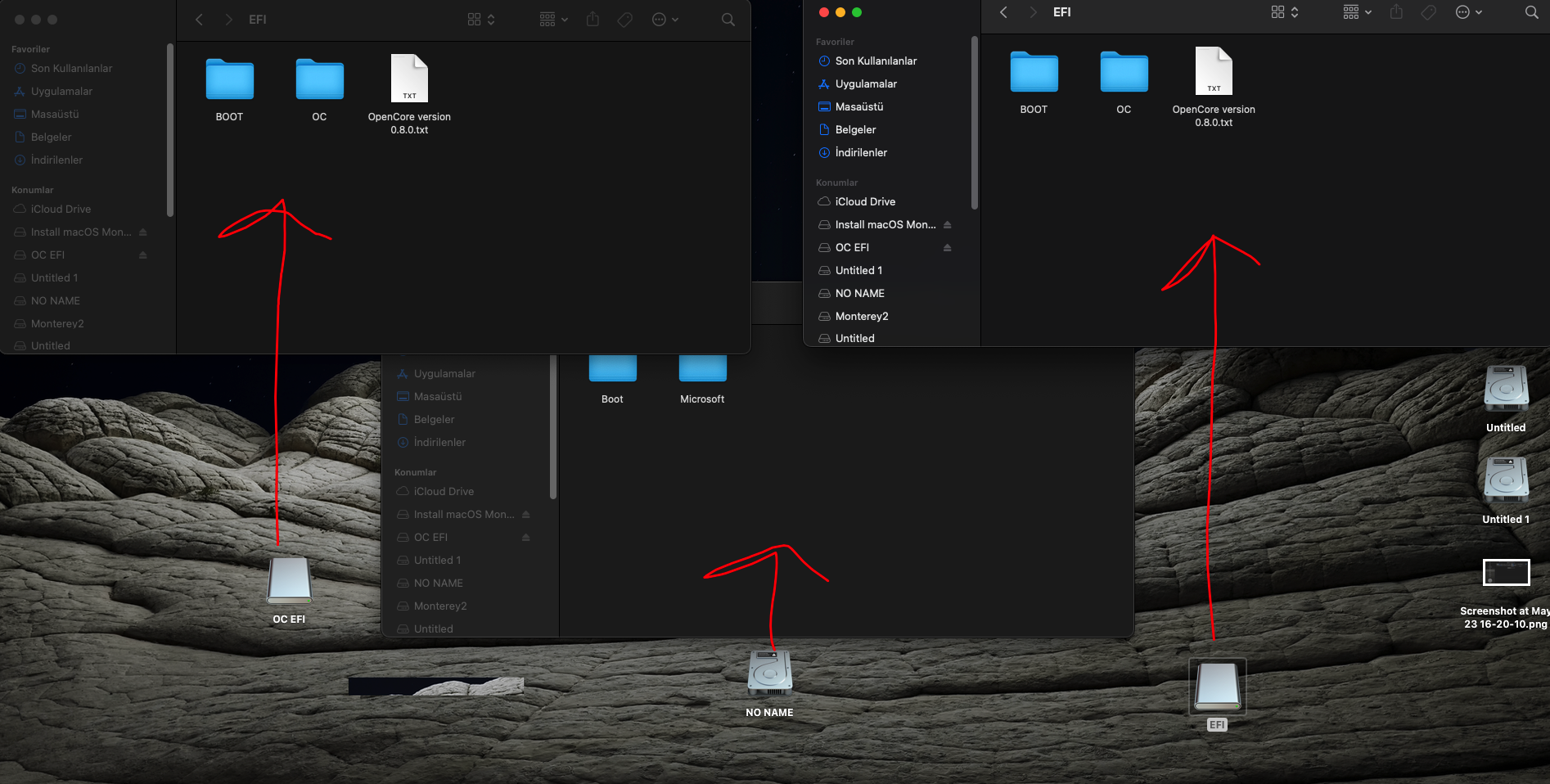Select OpenCore version 0.8.0.txt in left EFI window
The width and height of the screenshot is (1550, 784).
coord(409,94)
